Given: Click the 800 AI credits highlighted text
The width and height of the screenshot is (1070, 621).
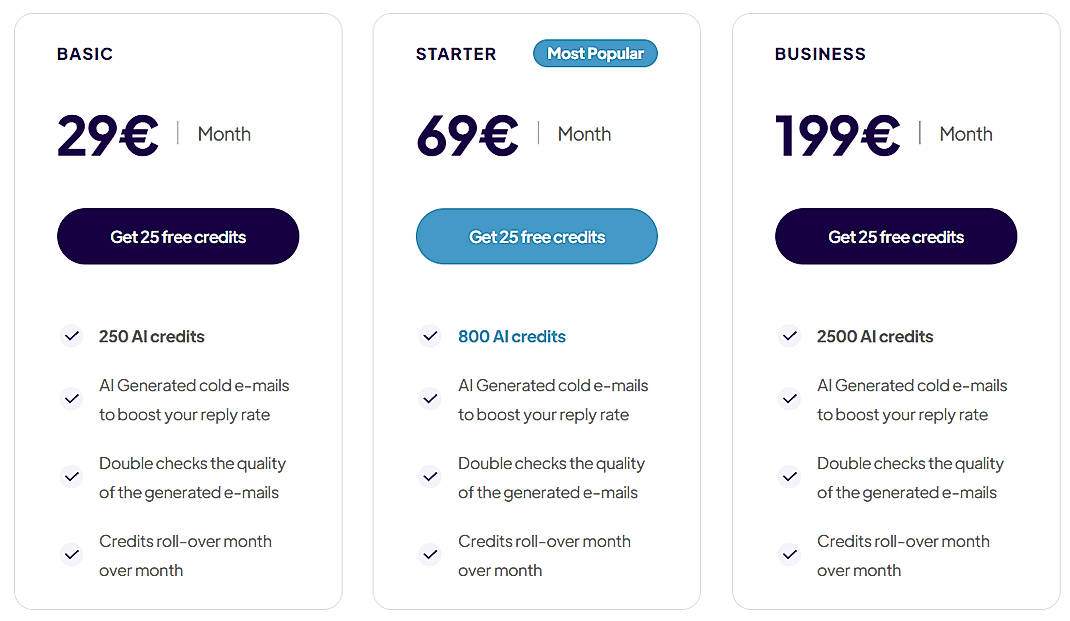Looking at the screenshot, I should pyautogui.click(x=512, y=336).
